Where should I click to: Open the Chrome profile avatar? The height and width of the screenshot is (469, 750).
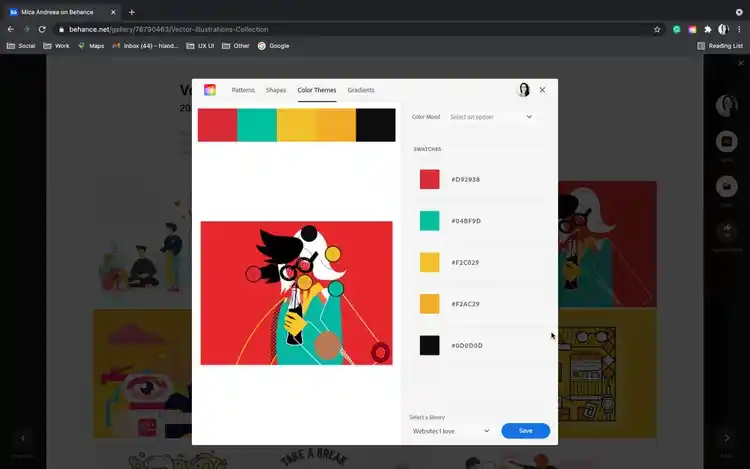[x=723, y=29]
